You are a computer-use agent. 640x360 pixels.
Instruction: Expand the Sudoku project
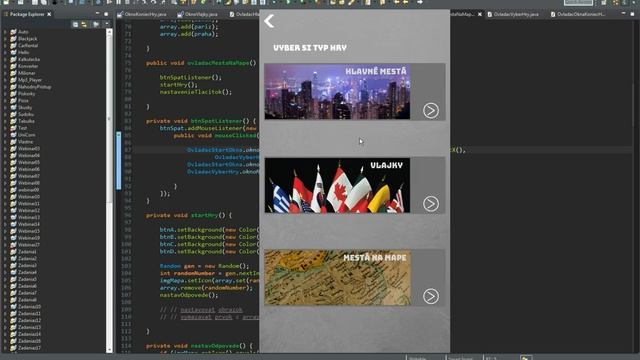pyautogui.click(x=5, y=114)
